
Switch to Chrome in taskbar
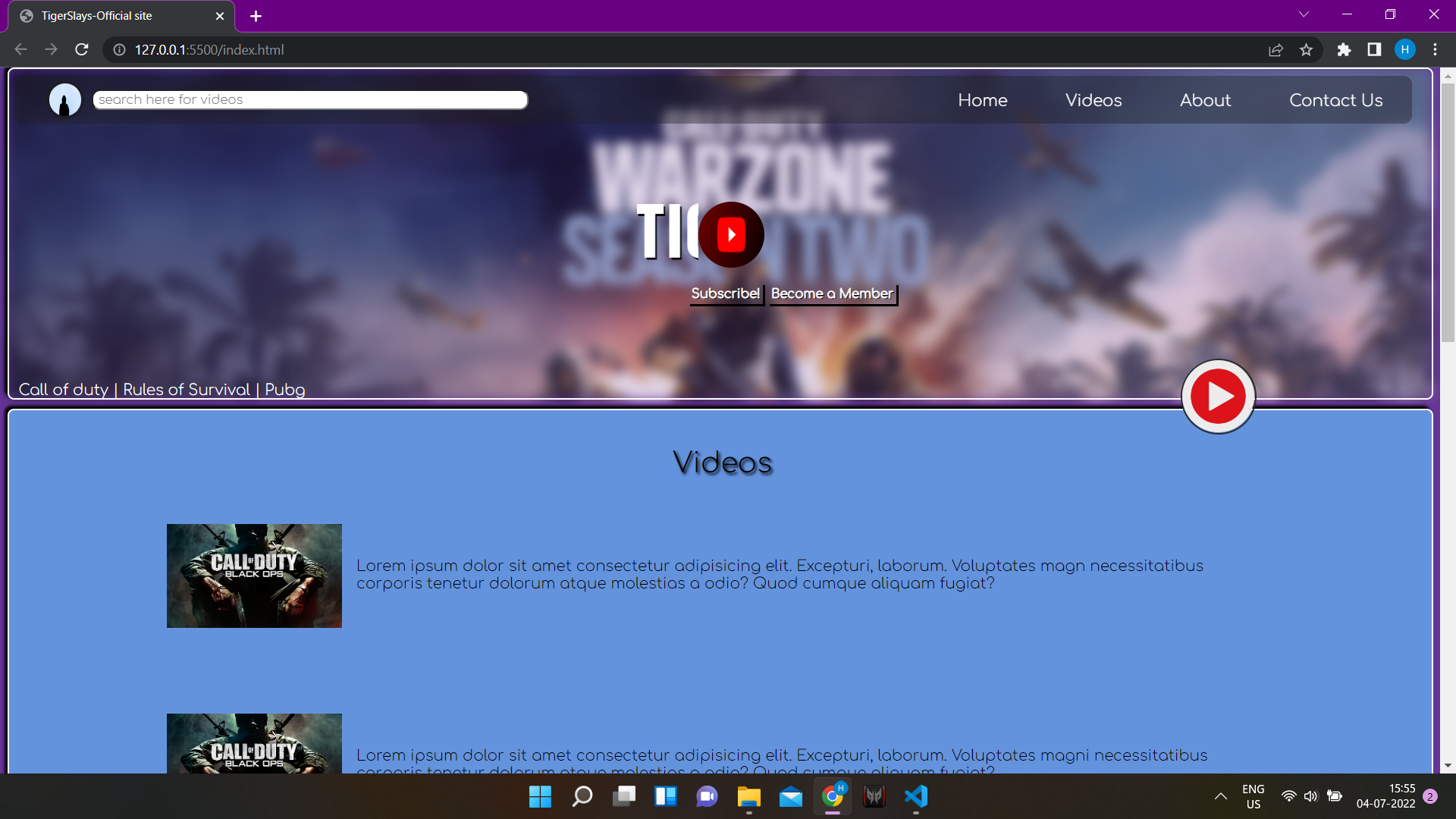pos(833,796)
